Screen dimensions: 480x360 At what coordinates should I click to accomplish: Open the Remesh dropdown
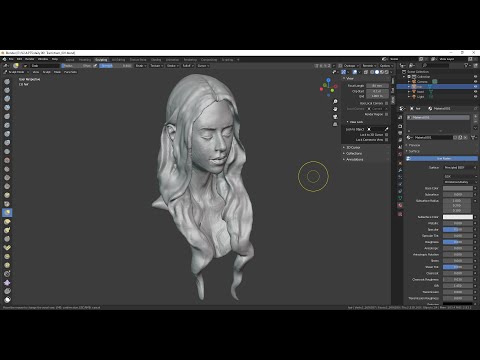[x=369, y=66]
